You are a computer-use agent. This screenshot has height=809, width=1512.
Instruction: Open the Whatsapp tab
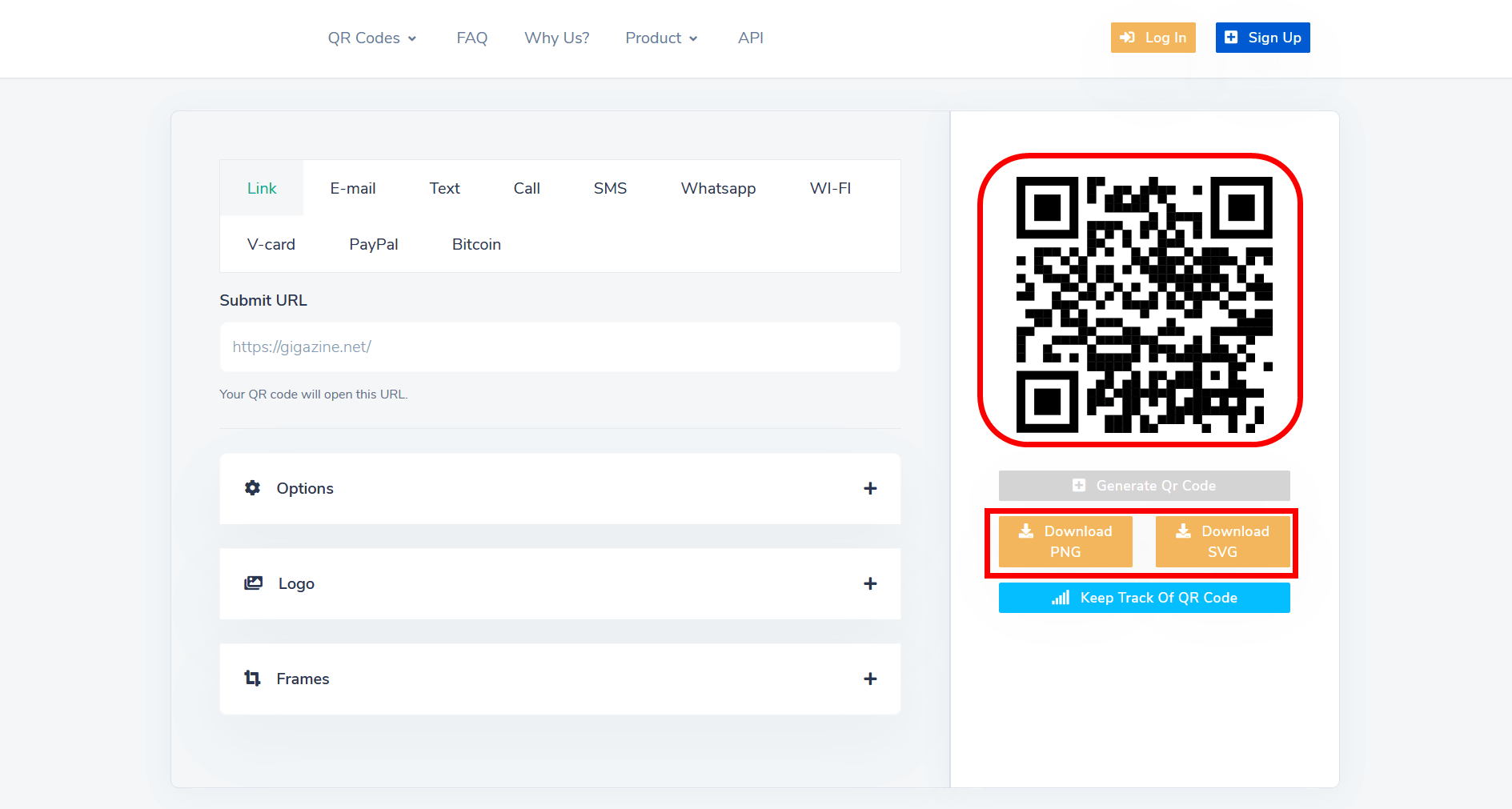pyautogui.click(x=718, y=188)
